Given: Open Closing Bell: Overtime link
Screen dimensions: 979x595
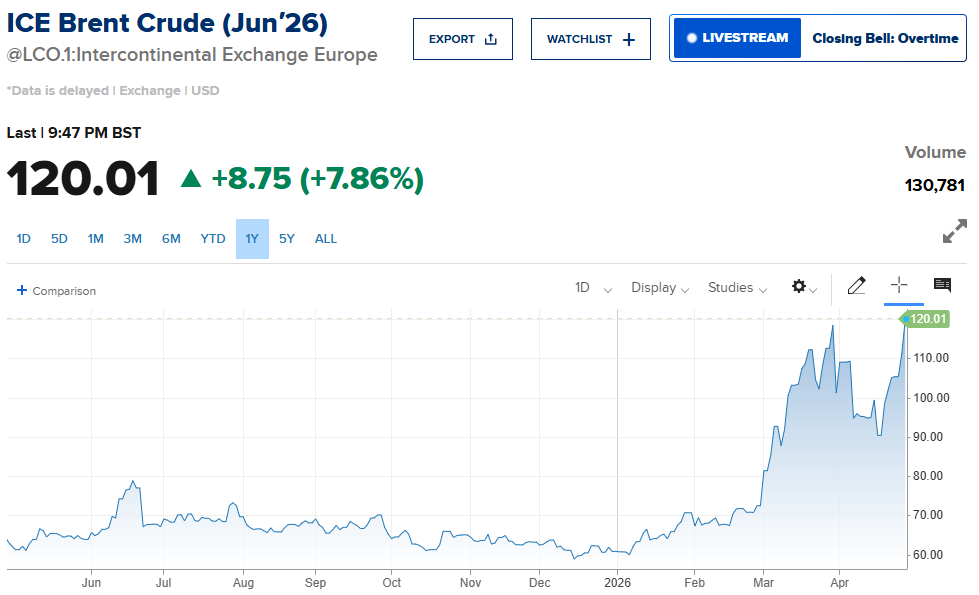Looking at the screenshot, I should coord(885,38).
